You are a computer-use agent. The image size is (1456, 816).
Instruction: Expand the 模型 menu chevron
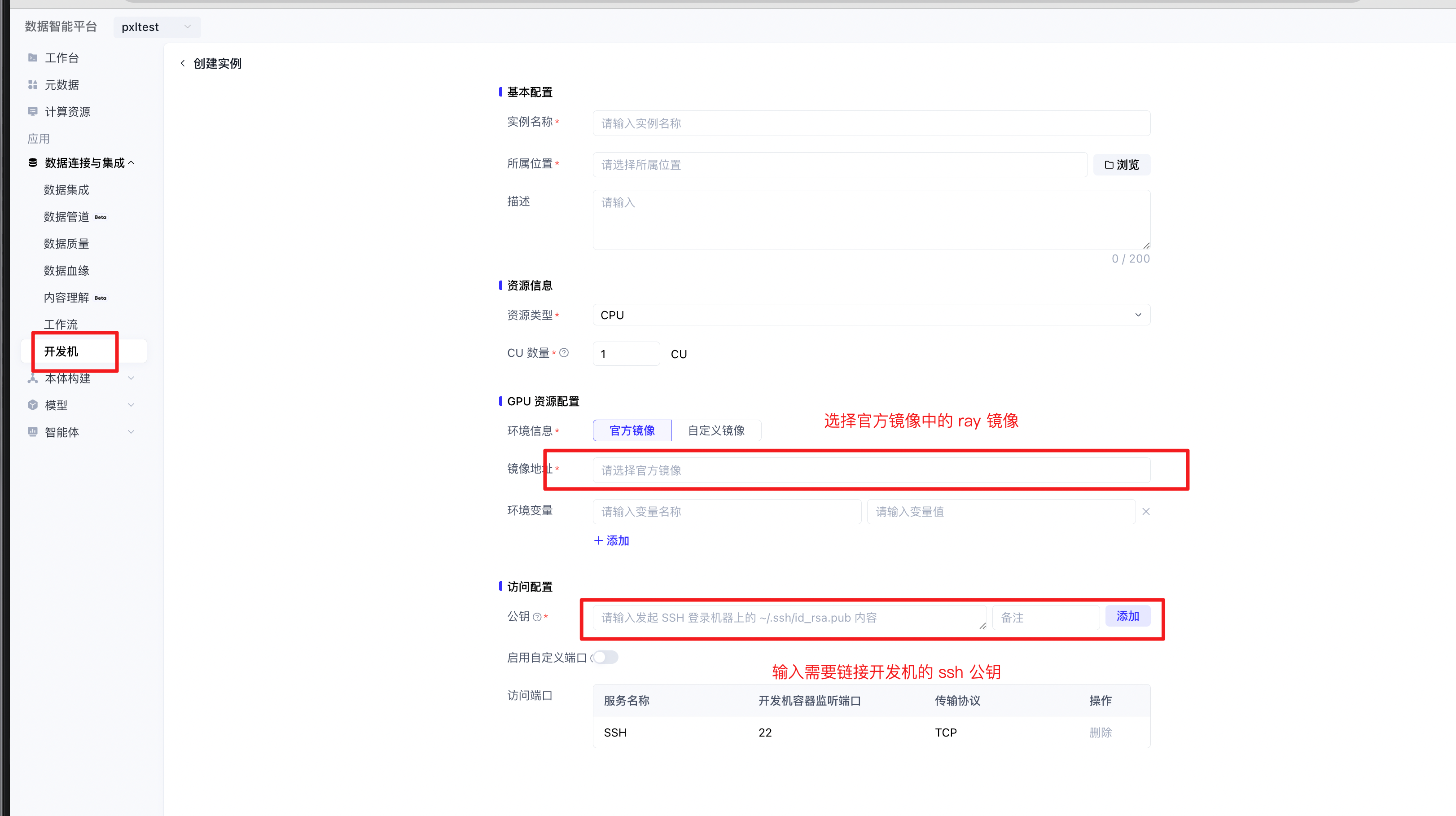(131, 404)
